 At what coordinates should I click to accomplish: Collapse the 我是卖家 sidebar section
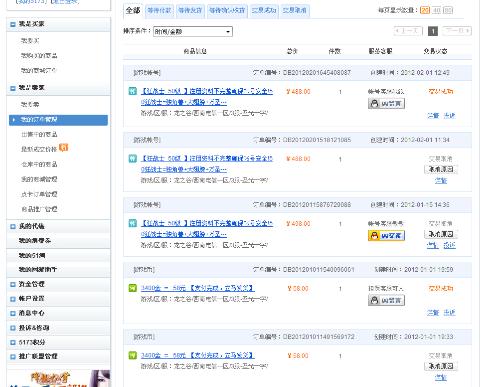(13, 88)
